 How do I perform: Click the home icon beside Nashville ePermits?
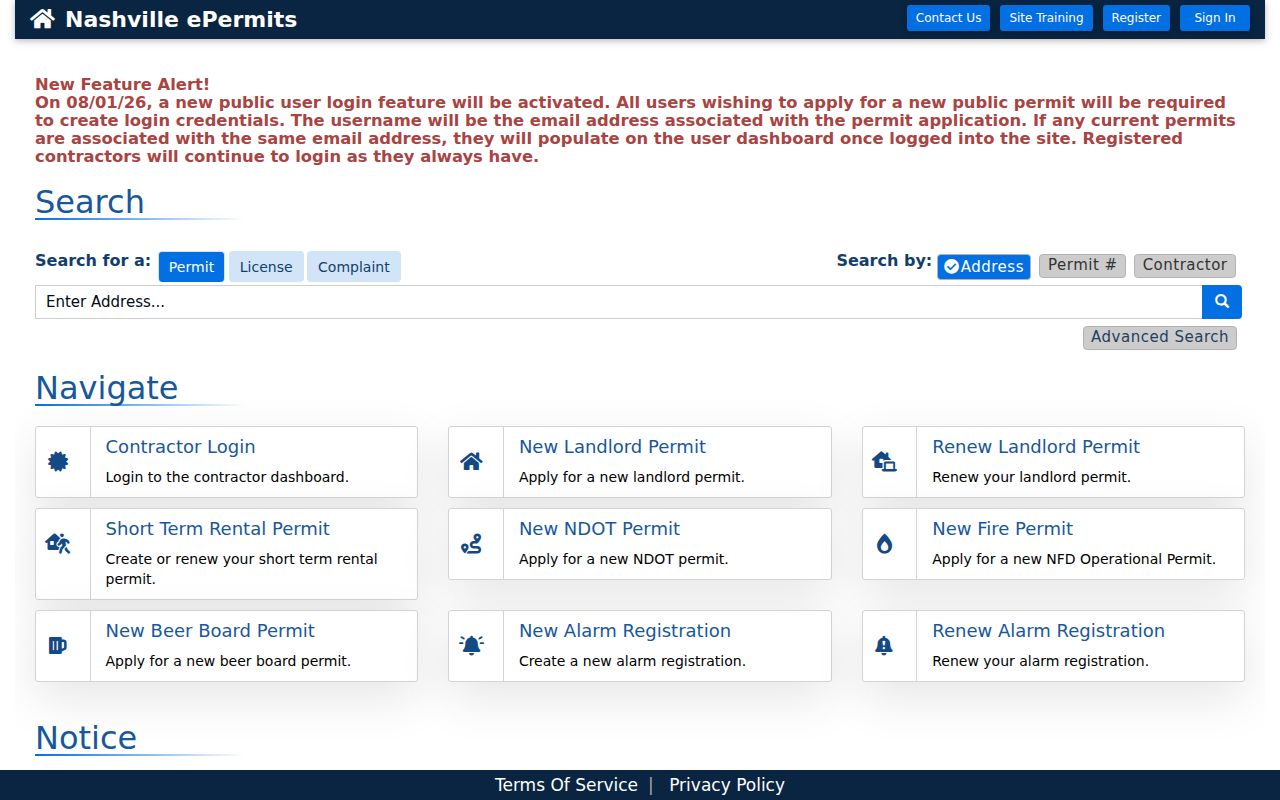click(x=42, y=18)
